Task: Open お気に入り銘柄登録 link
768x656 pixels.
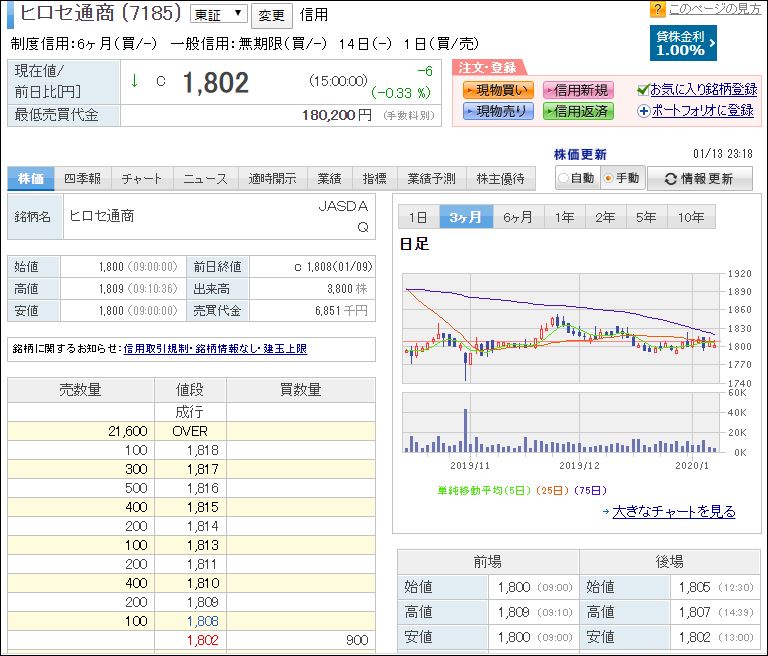Action: tap(703, 90)
